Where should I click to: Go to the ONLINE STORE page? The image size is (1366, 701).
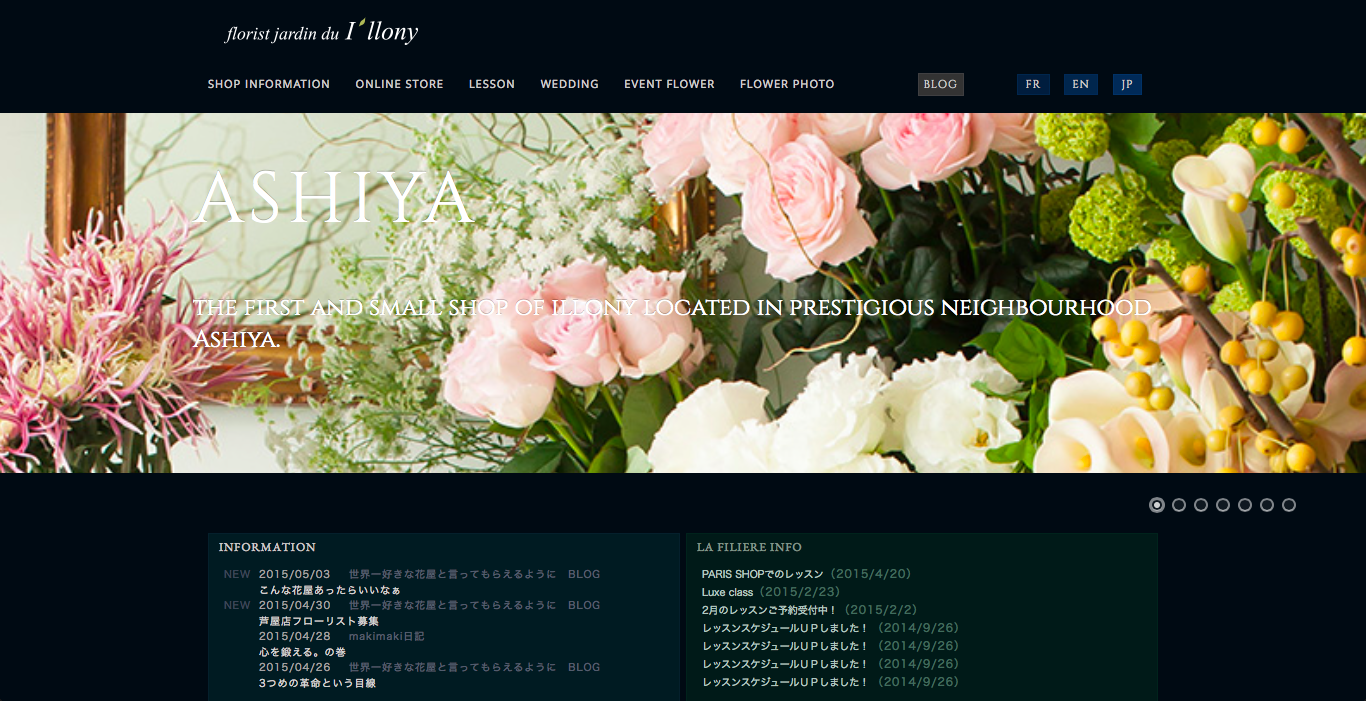tap(399, 84)
